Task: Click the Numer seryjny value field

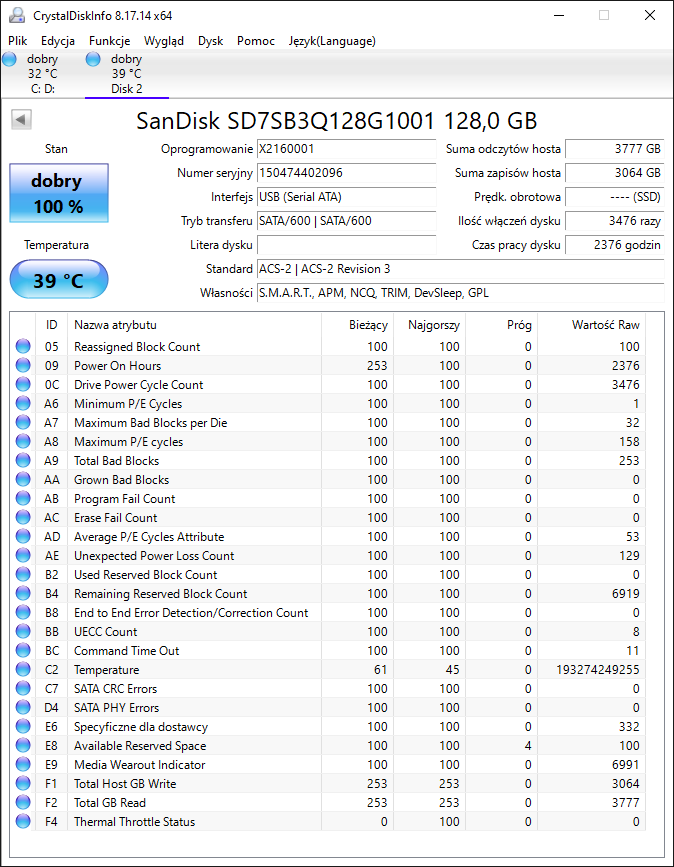Action: [x=346, y=172]
